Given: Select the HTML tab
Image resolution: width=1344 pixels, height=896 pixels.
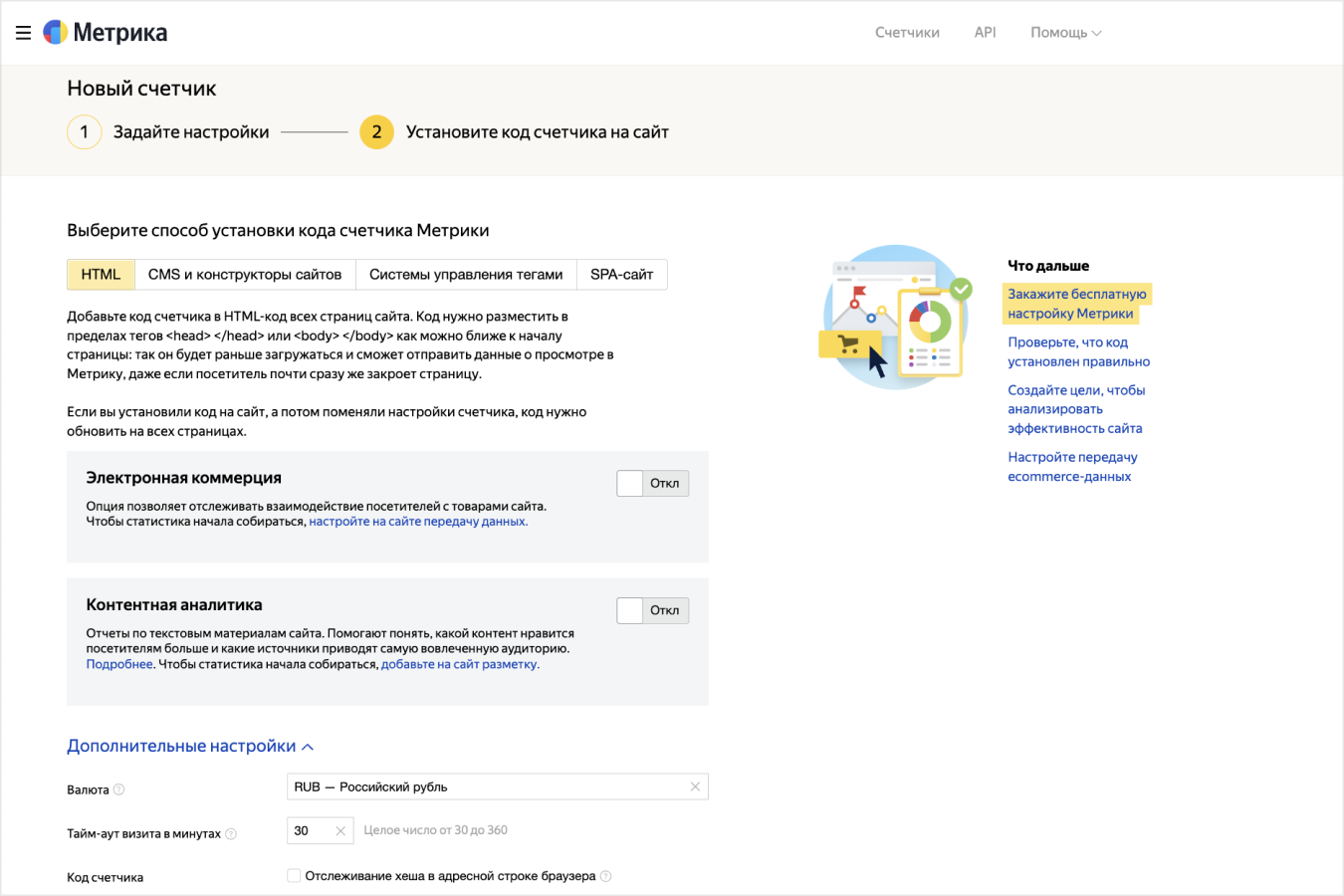Looking at the screenshot, I should (x=101, y=275).
